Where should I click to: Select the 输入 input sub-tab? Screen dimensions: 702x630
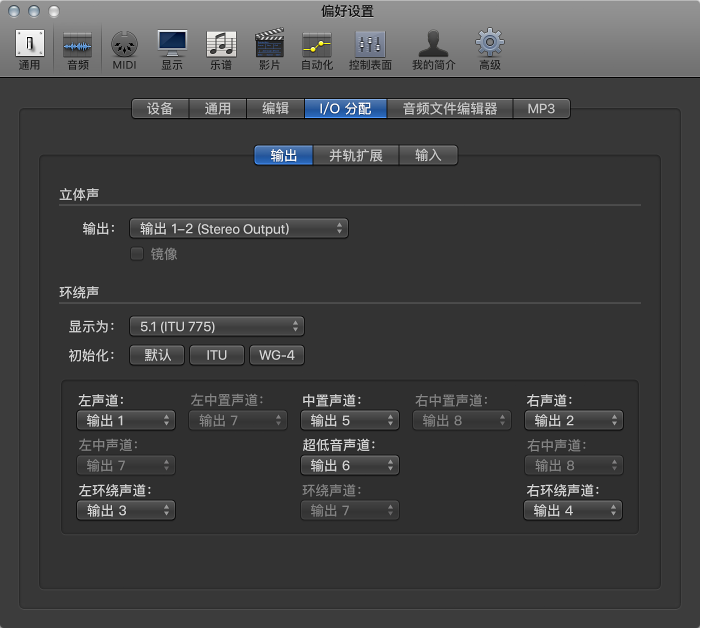coord(428,155)
